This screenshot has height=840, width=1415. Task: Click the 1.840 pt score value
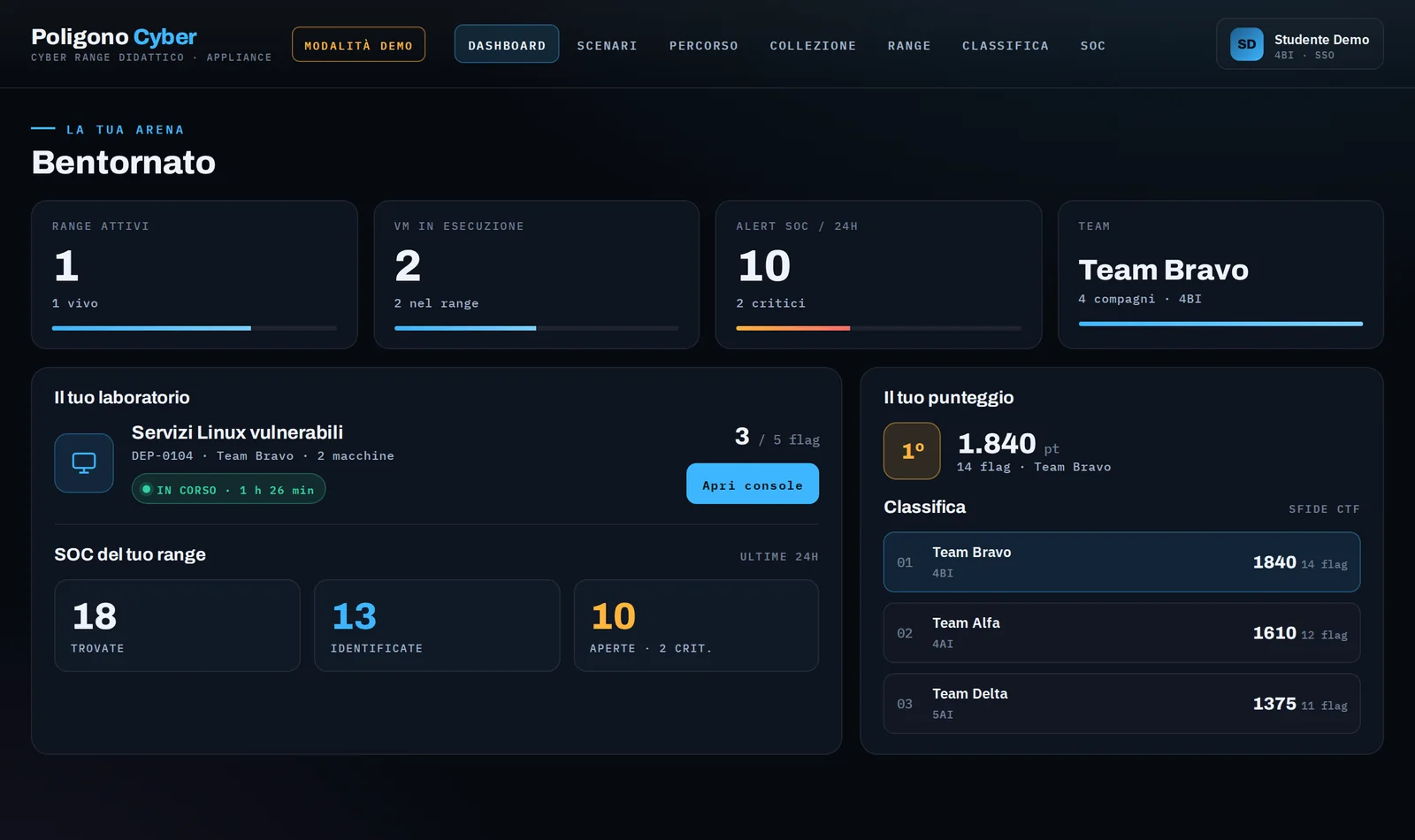(1008, 443)
